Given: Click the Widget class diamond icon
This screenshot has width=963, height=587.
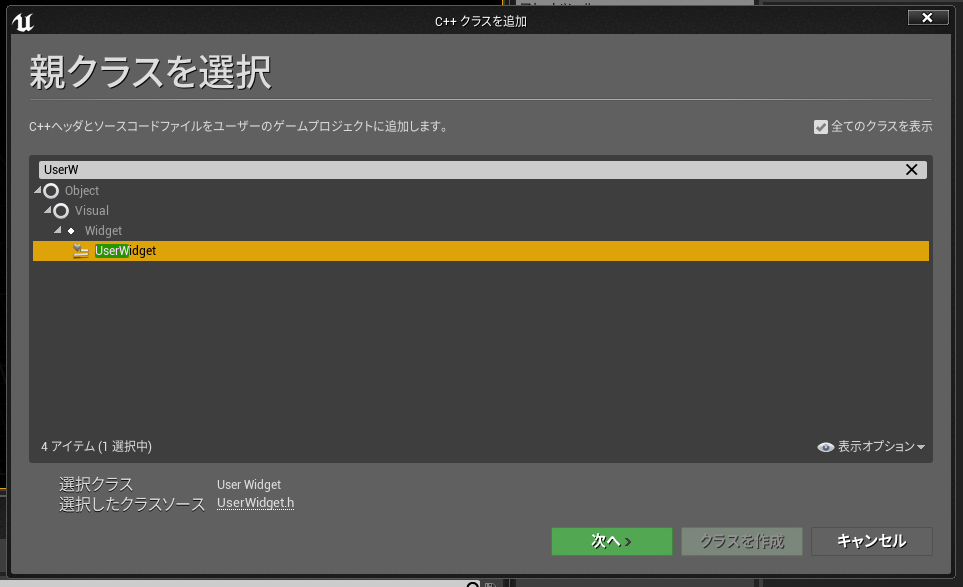Looking at the screenshot, I should (71, 231).
